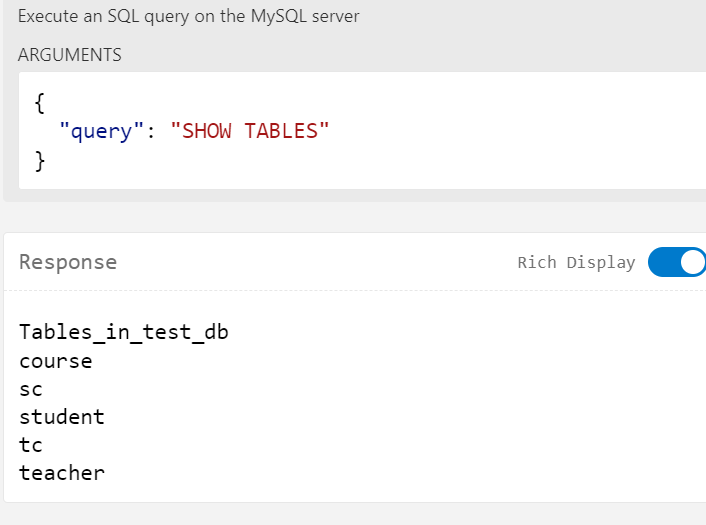
Task: Click the word TABLES in the query
Action: coord(281,131)
